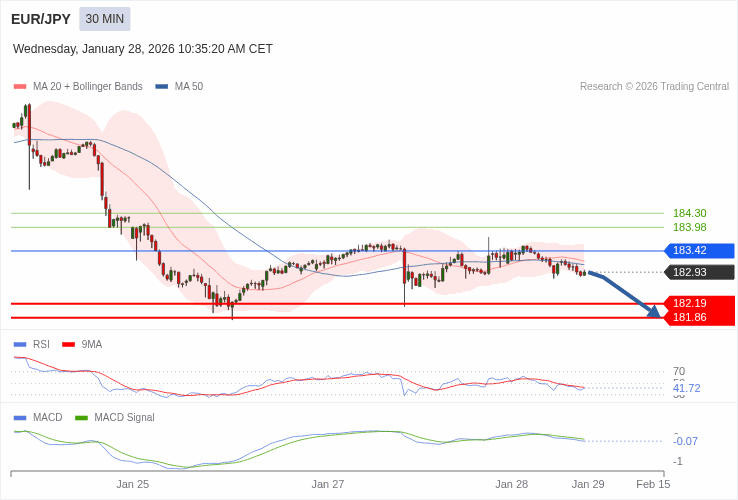Click the timestamp reading Wednesday, January 28, 2026
This screenshot has width=738, height=500.
(x=143, y=49)
